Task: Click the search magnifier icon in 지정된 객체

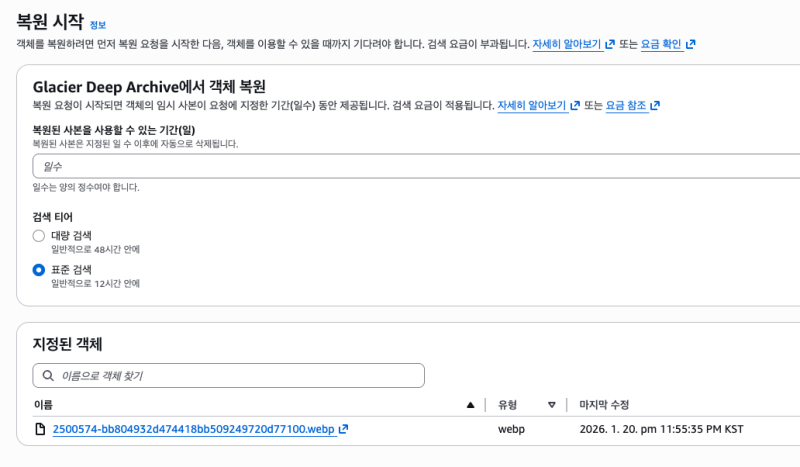Action: pyautogui.click(x=47, y=376)
